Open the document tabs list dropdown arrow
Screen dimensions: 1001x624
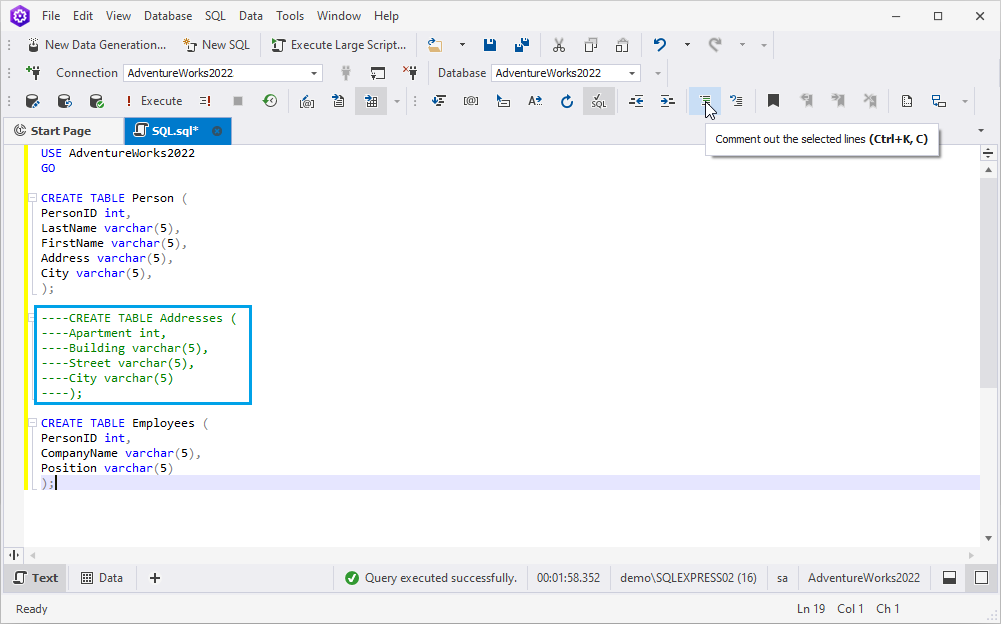(981, 131)
